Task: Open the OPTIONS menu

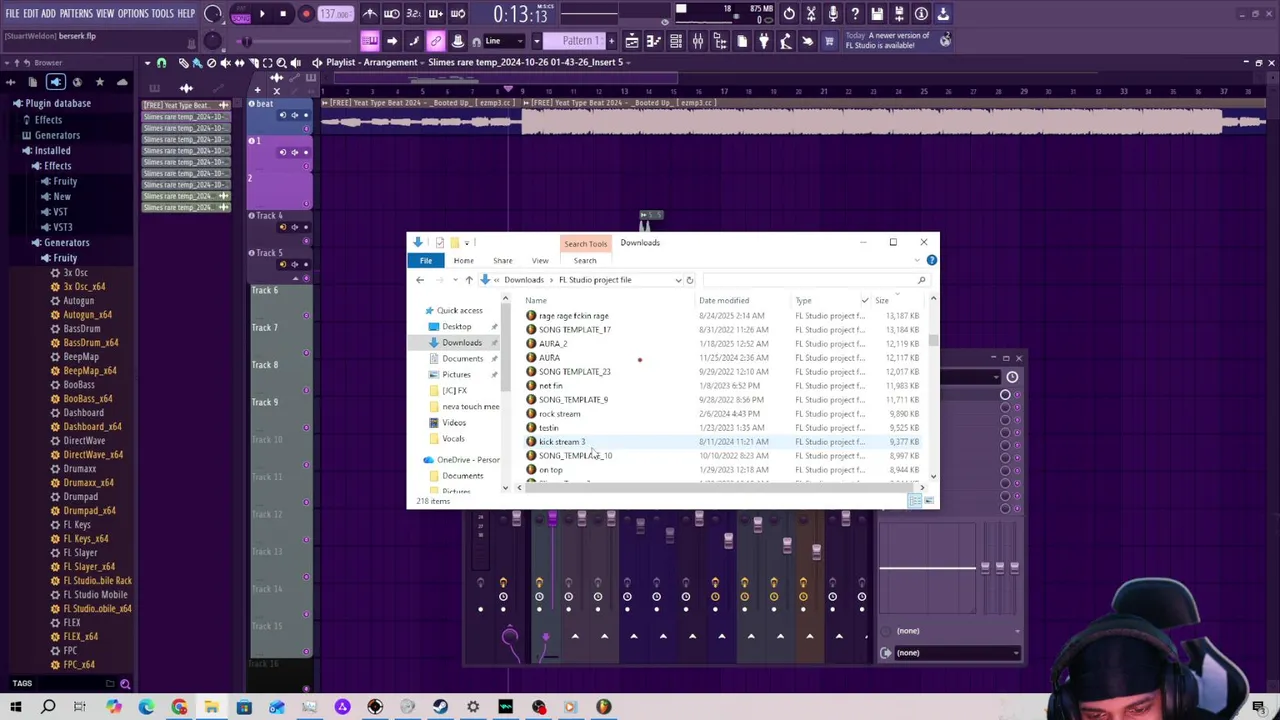Action: point(133,14)
